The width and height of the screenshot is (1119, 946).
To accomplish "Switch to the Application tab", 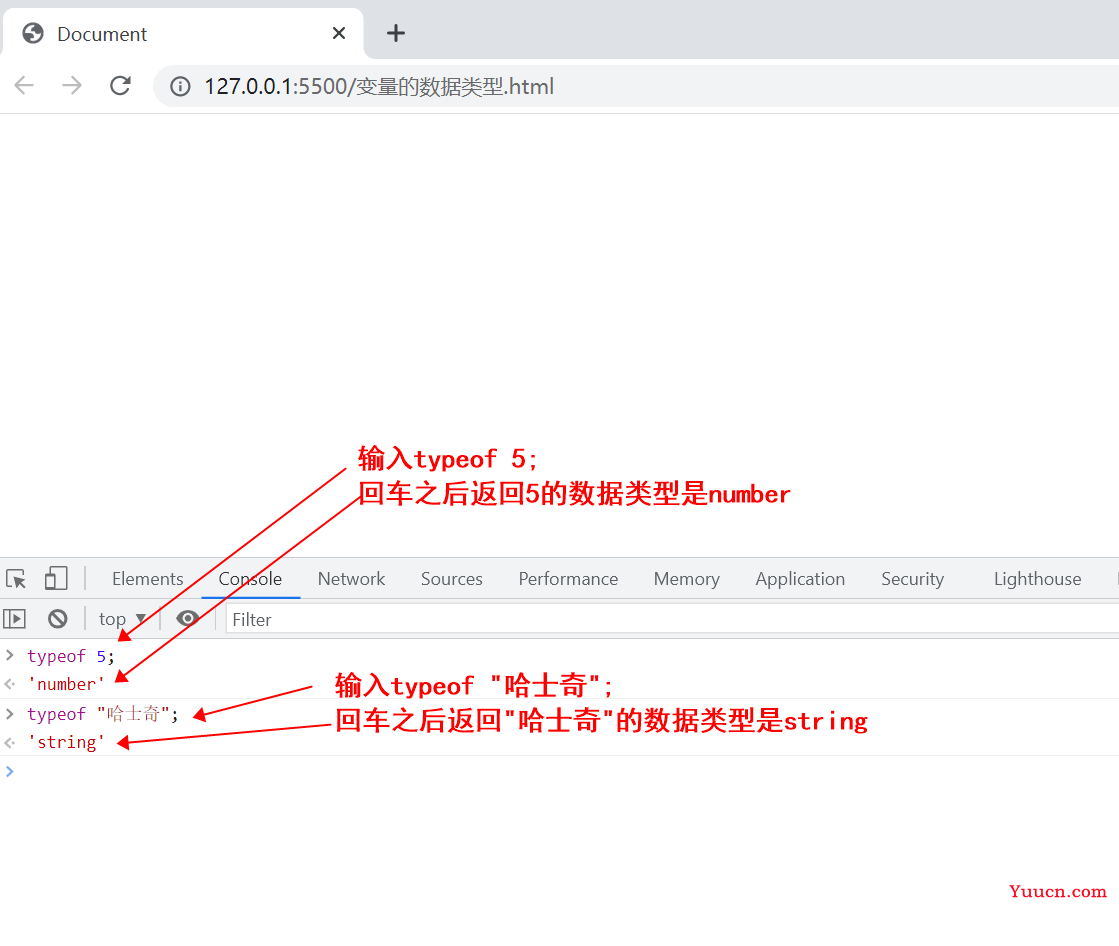I will [x=800, y=579].
